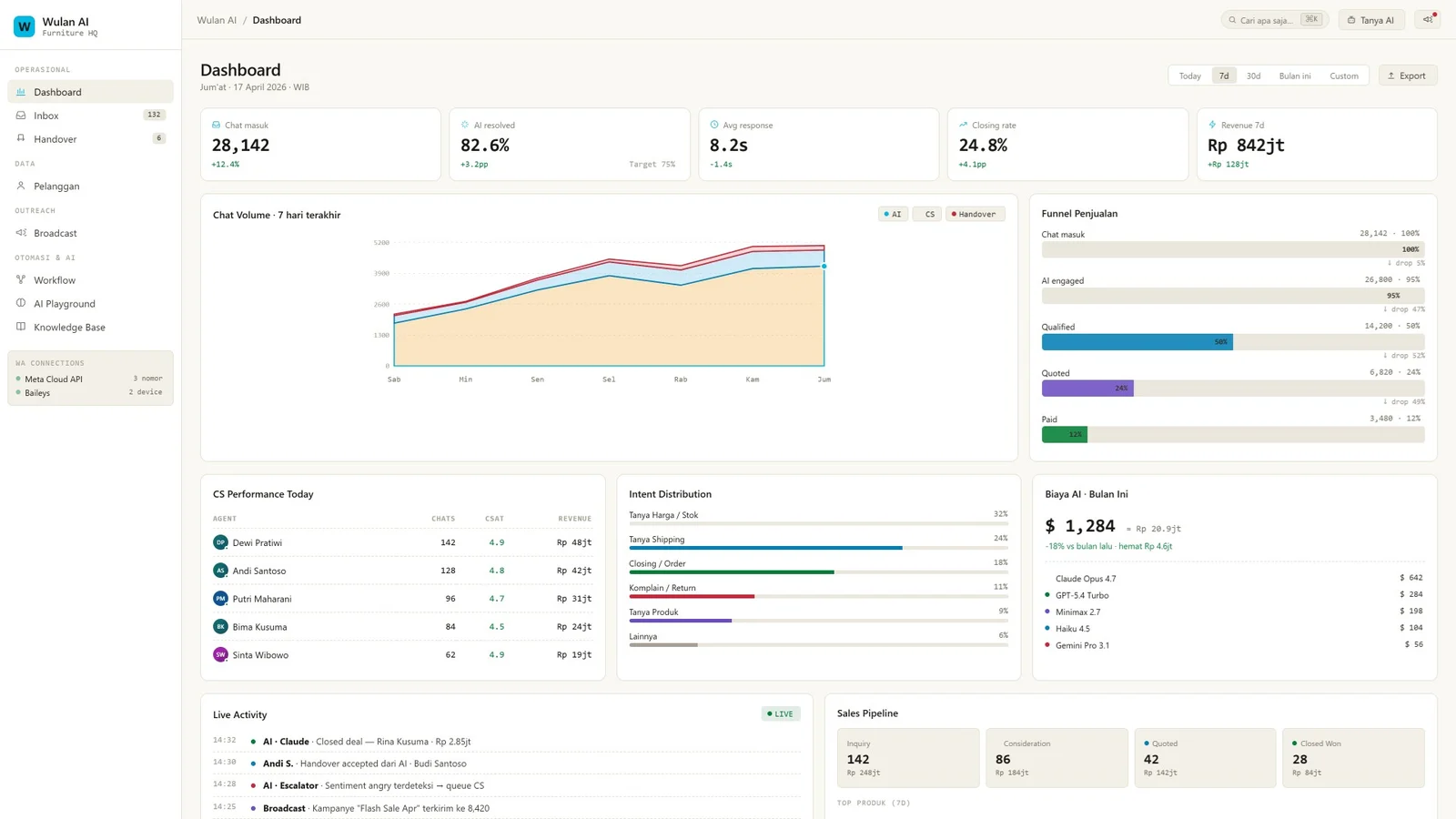Screen dimensions: 1456x819
Task: Open the AI Playground
Action: coord(64,303)
